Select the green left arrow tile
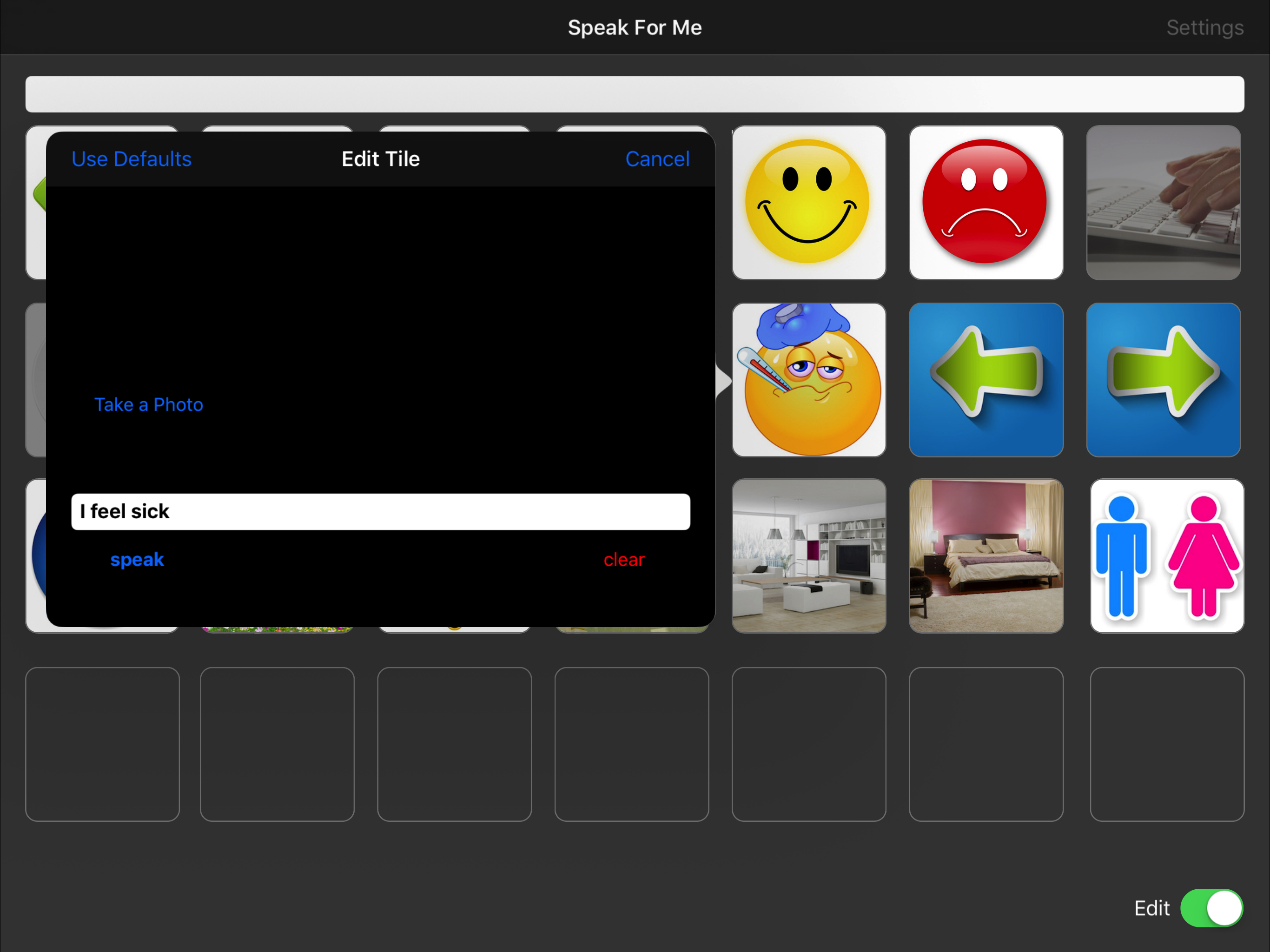Image resolution: width=1270 pixels, height=952 pixels. tap(986, 380)
